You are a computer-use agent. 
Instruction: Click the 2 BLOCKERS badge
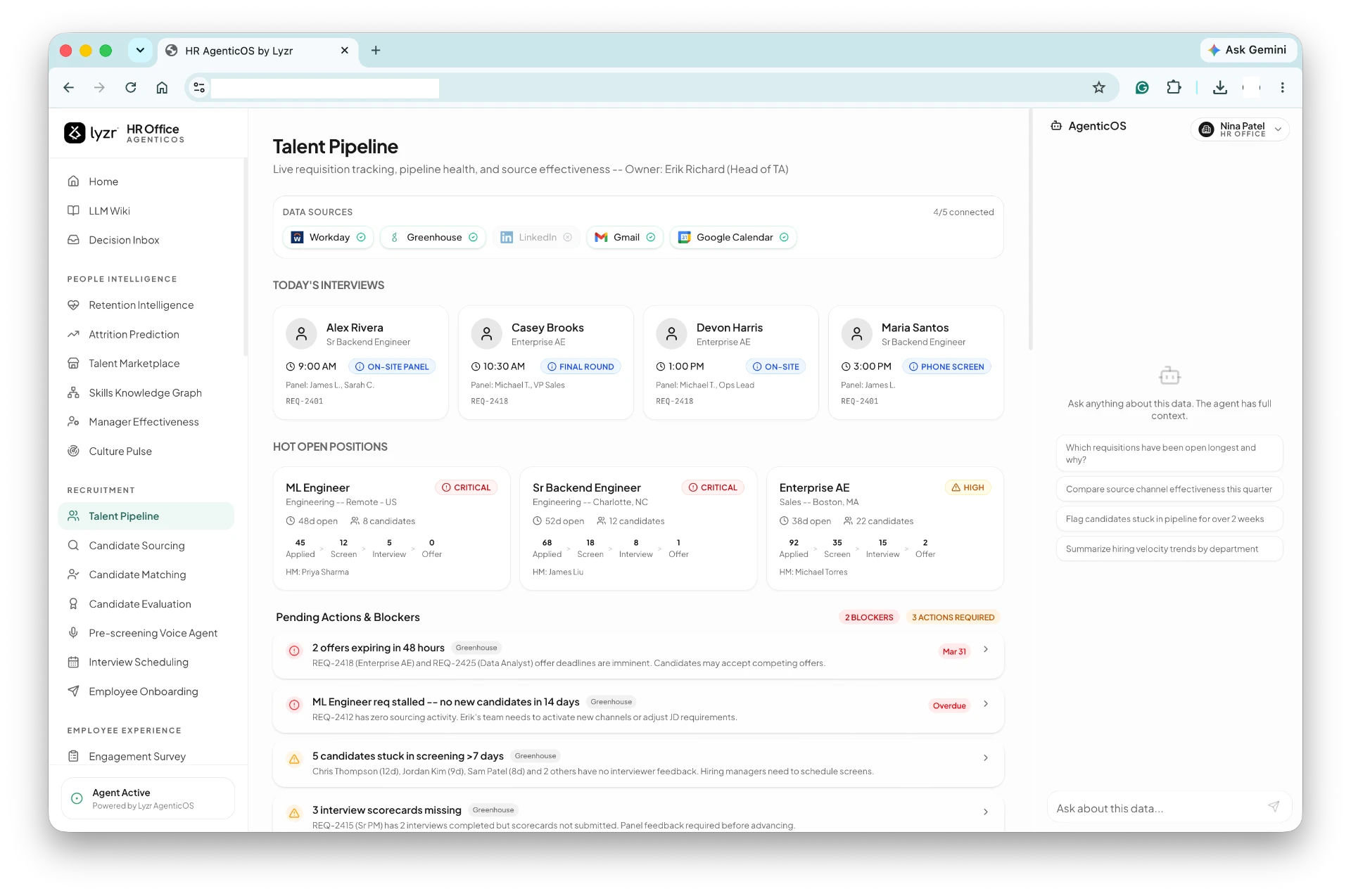(869, 617)
